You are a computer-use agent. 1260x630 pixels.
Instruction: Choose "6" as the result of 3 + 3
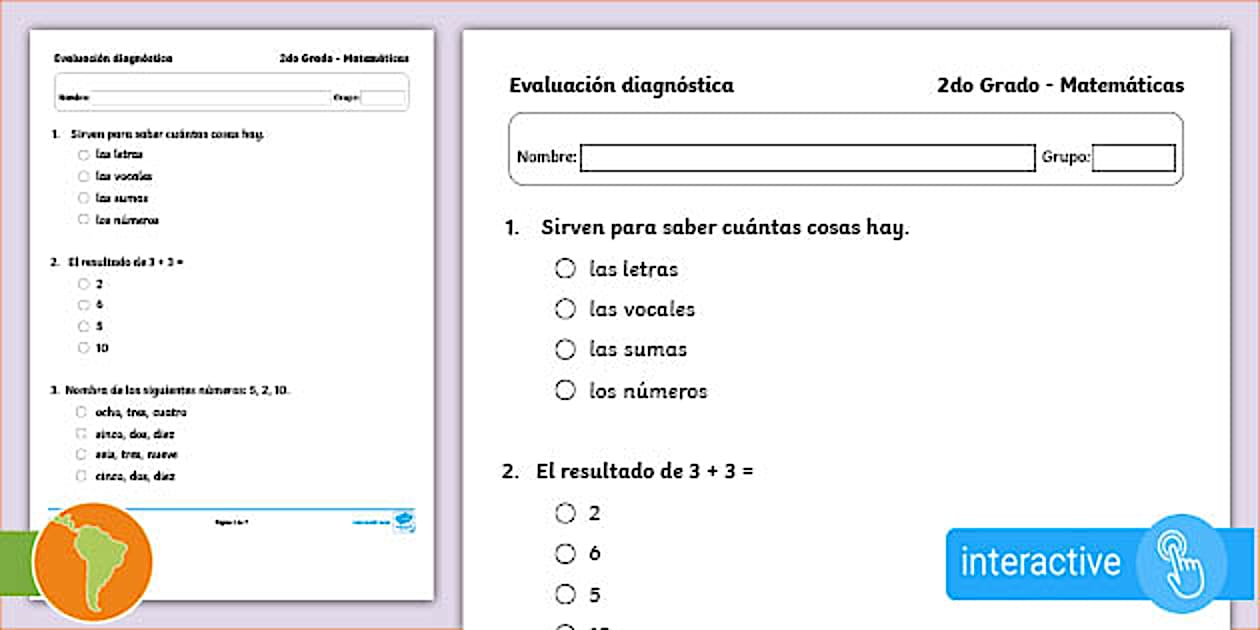[565, 552]
